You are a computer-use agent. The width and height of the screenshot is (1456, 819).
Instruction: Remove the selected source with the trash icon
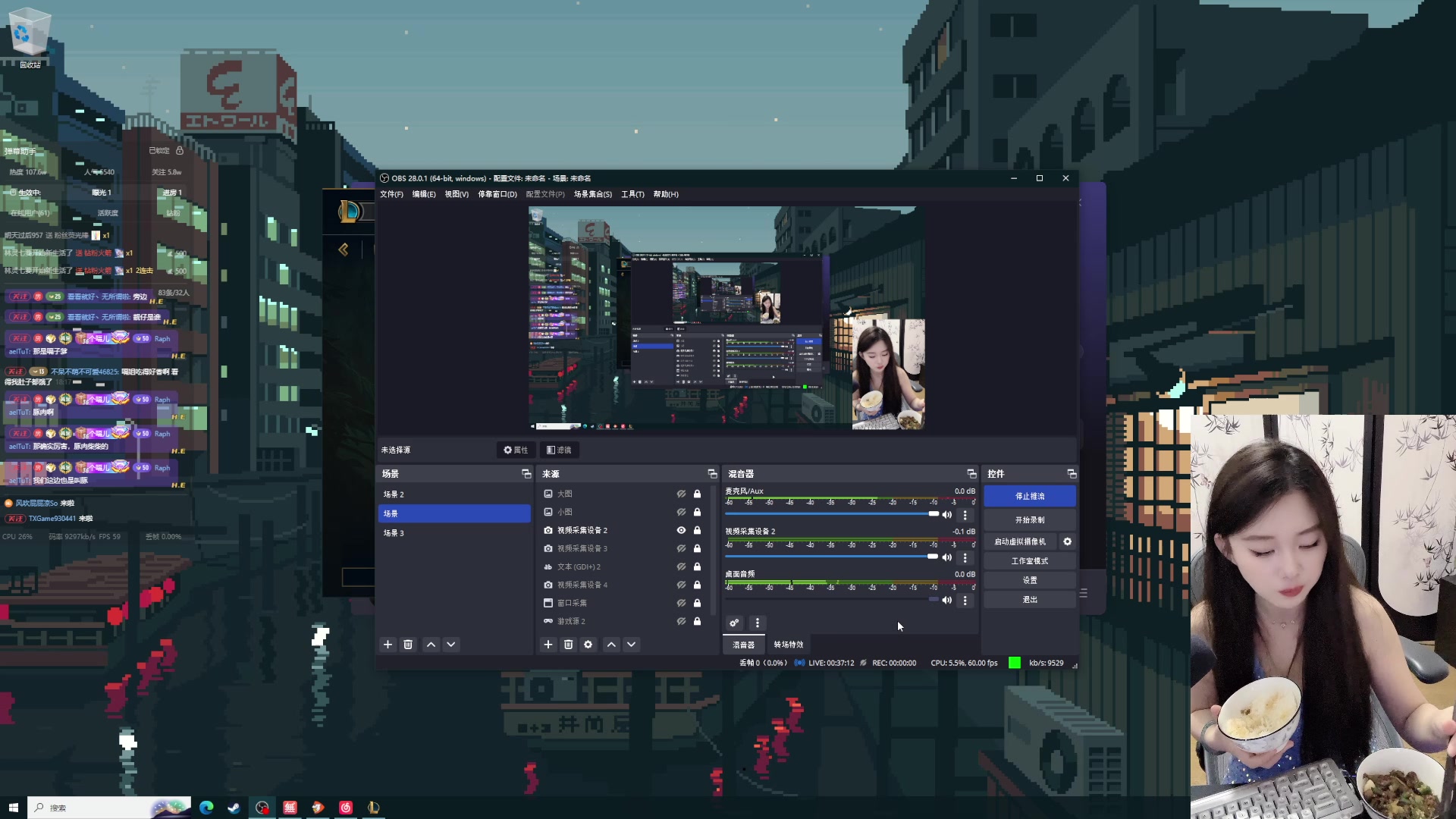[x=568, y=645]
